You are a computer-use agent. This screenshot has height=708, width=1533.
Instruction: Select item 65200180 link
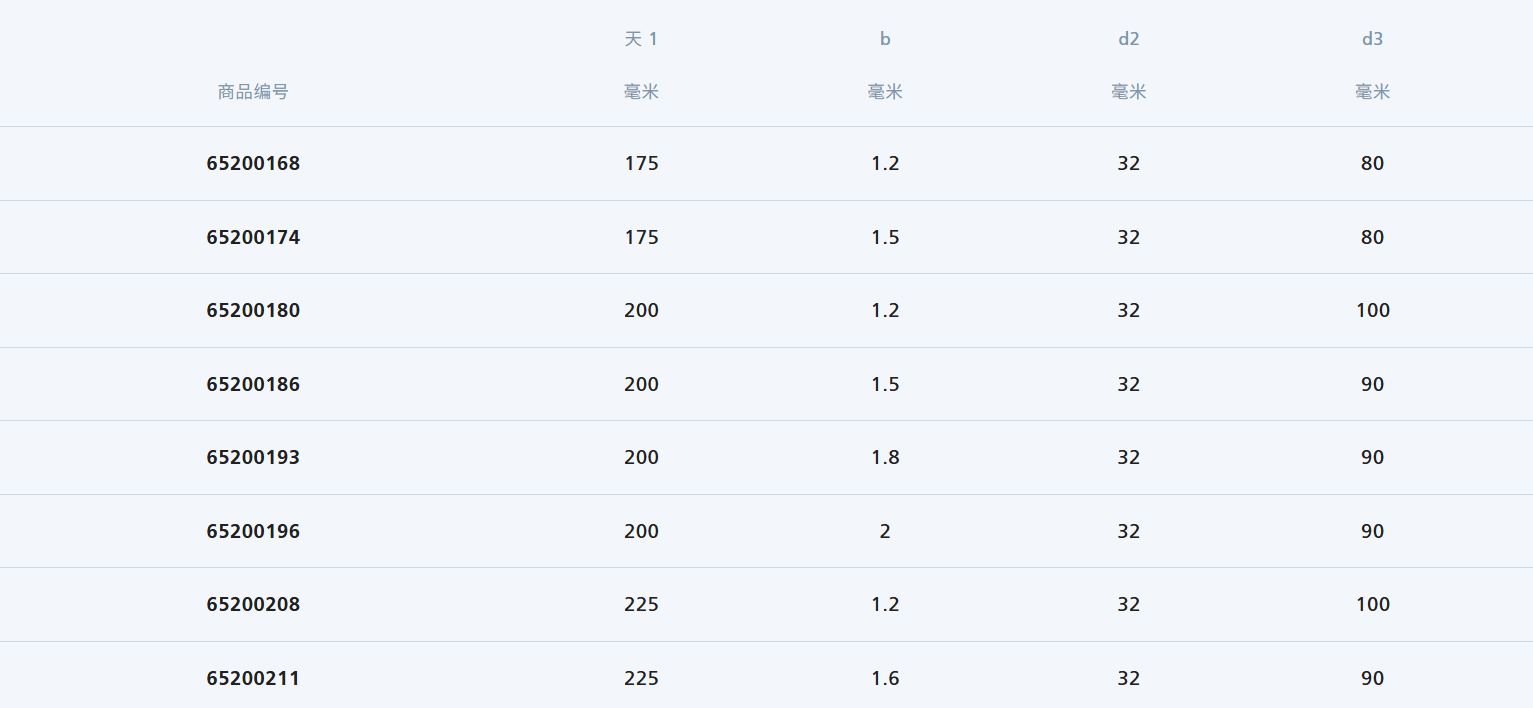point(253,310)
